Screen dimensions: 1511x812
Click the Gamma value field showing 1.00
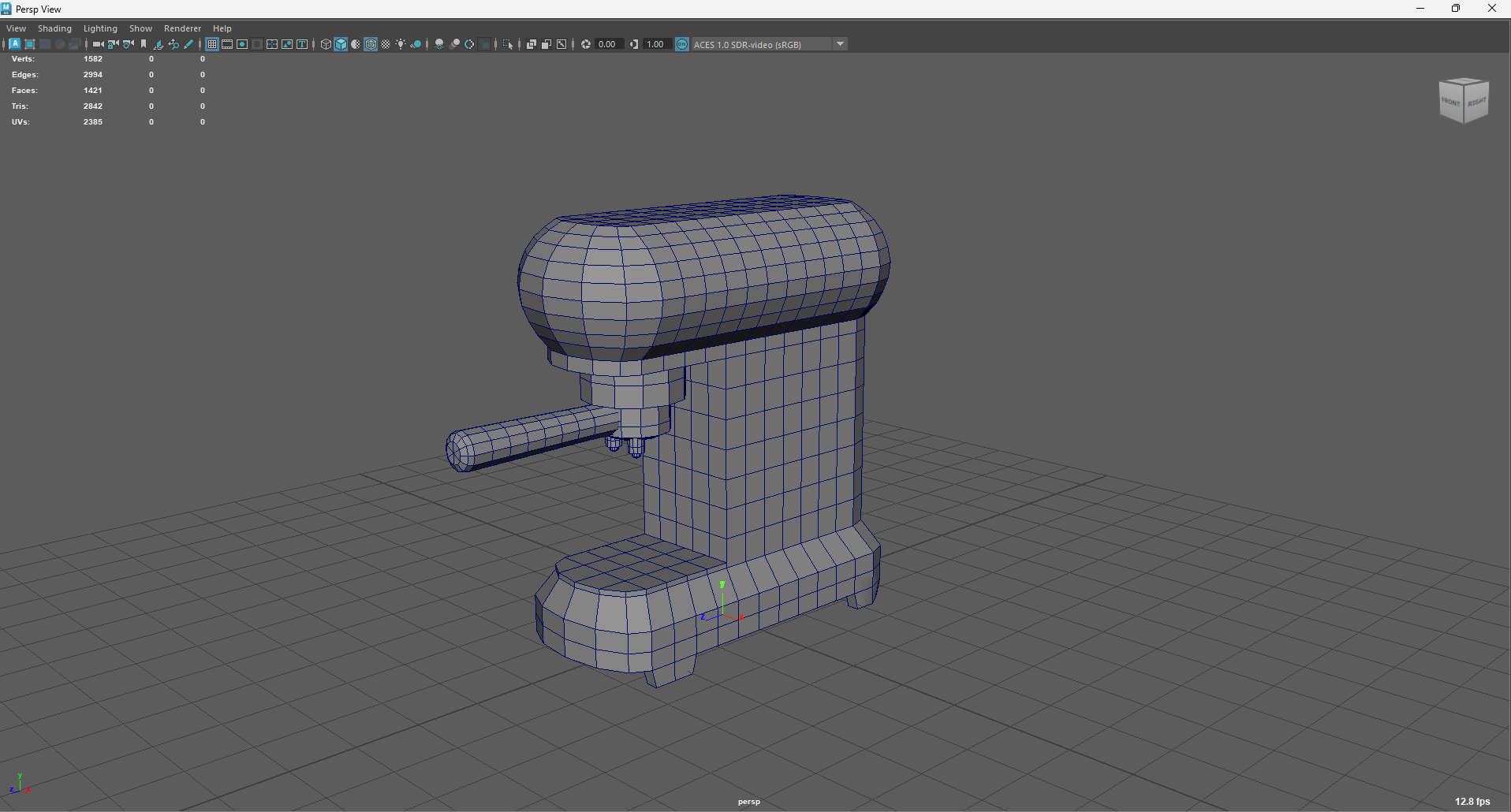tap(657, 44)
